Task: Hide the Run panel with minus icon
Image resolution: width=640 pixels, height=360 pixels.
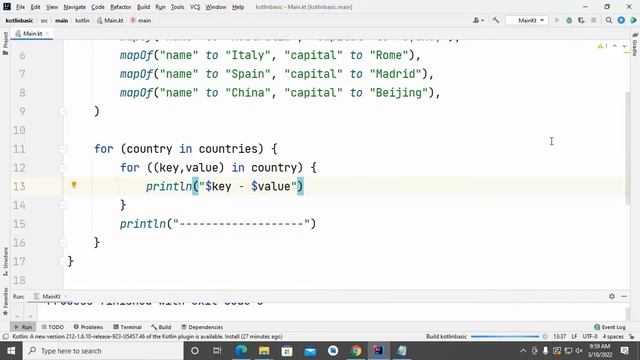Action: click(624, 296)
